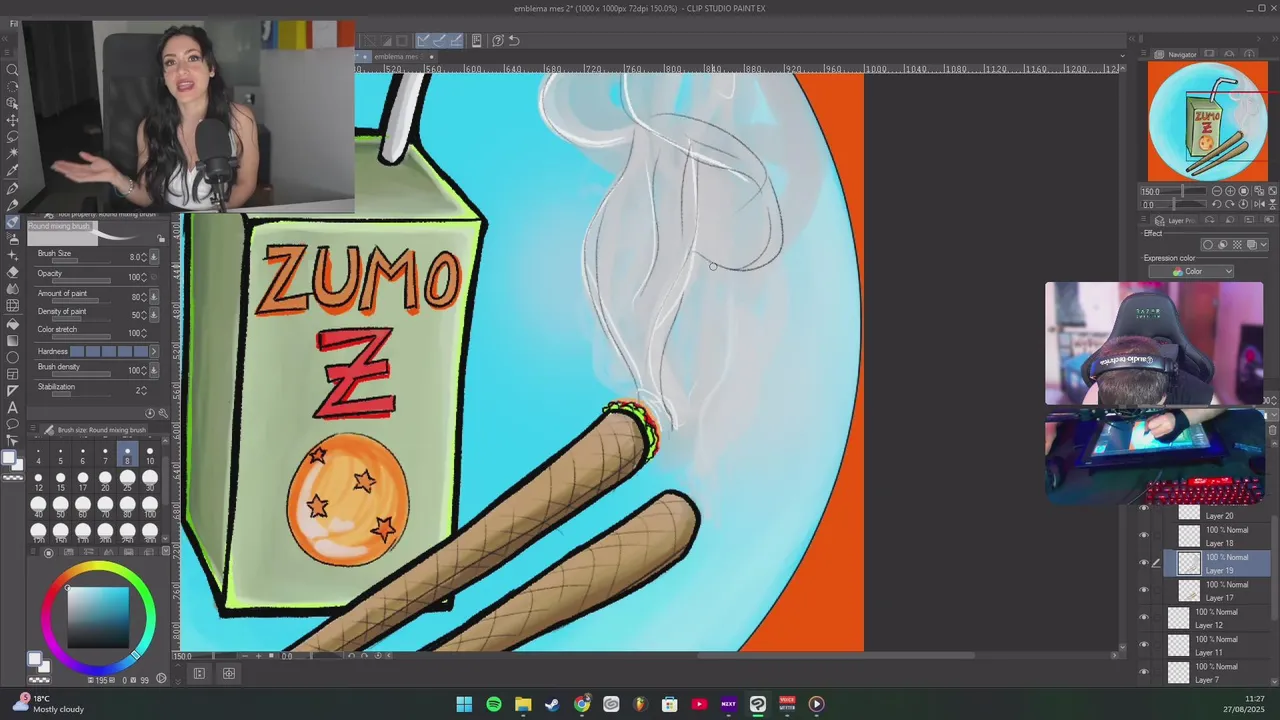Open File Explorer from the taskbar
The width and height of the screenshot is (1280, 720).
[523, 704]
